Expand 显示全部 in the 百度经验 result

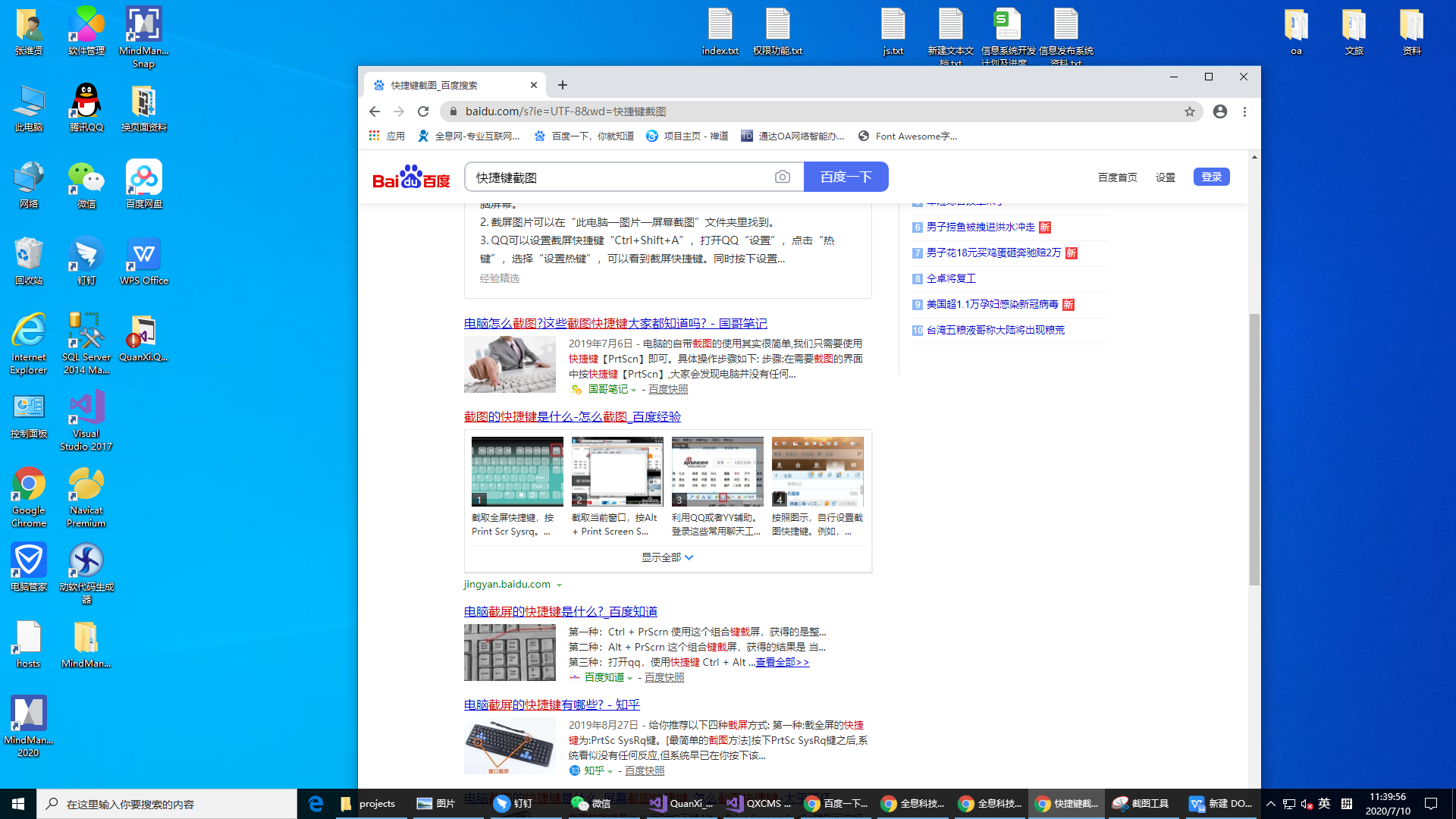667,557
